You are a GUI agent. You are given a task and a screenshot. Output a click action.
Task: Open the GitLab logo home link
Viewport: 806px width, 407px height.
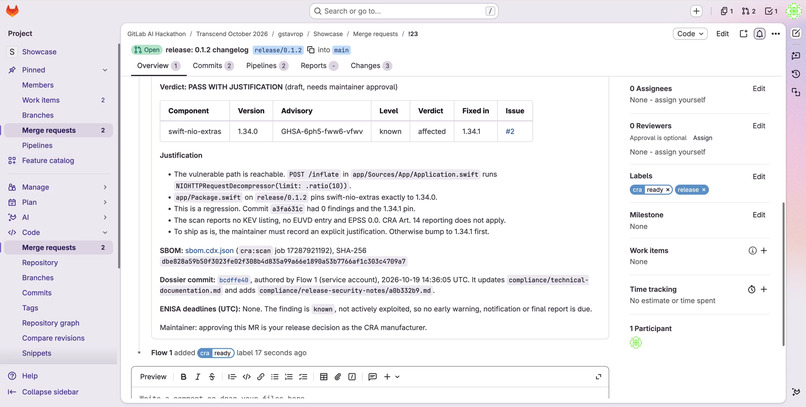pyautogui.click(x=12, y=11)
